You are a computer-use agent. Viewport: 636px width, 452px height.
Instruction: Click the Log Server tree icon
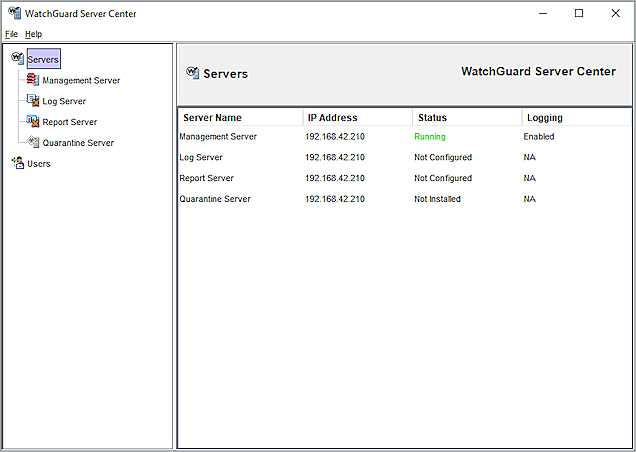(x=33, y=101)
